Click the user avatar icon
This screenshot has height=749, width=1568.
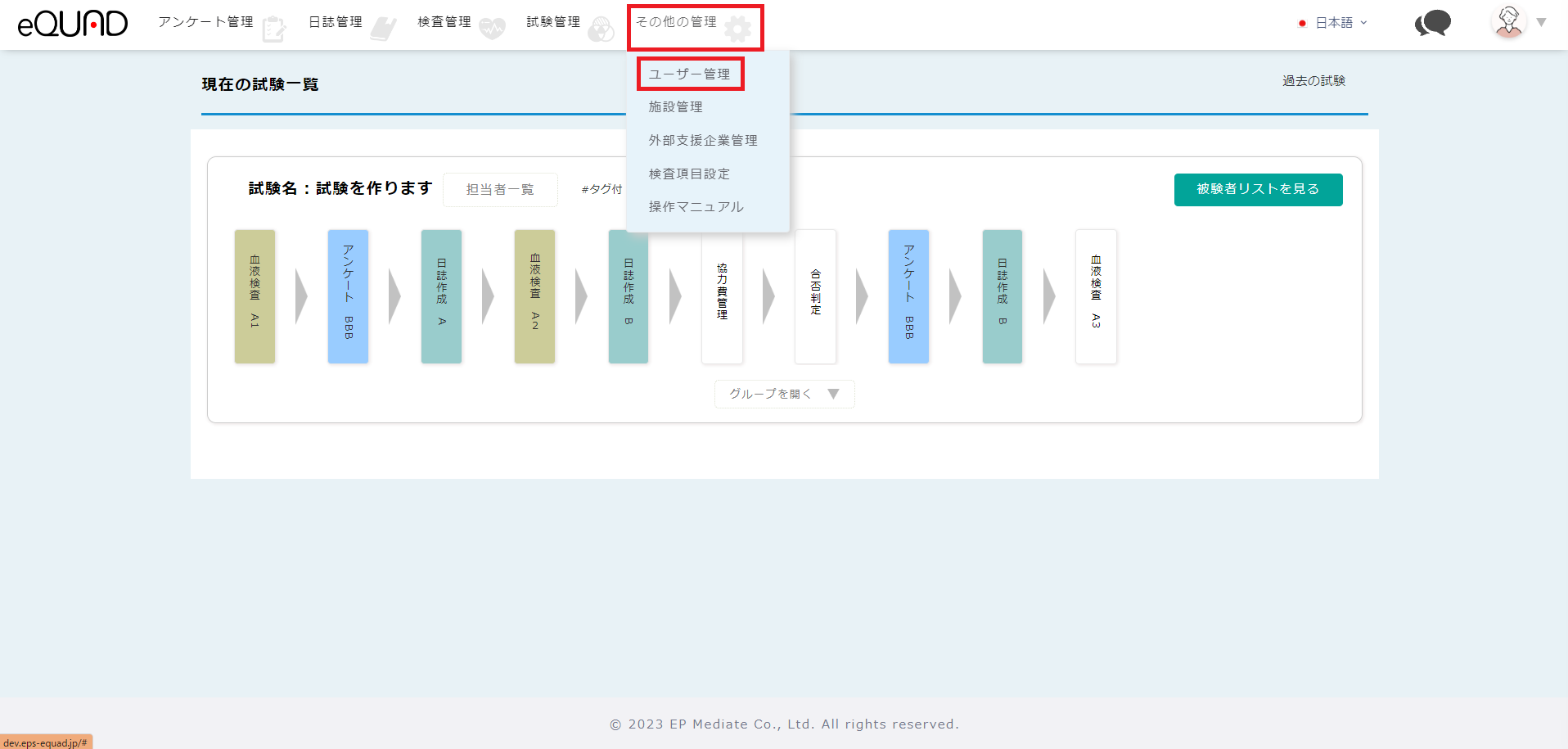[x=1508, y=22]
